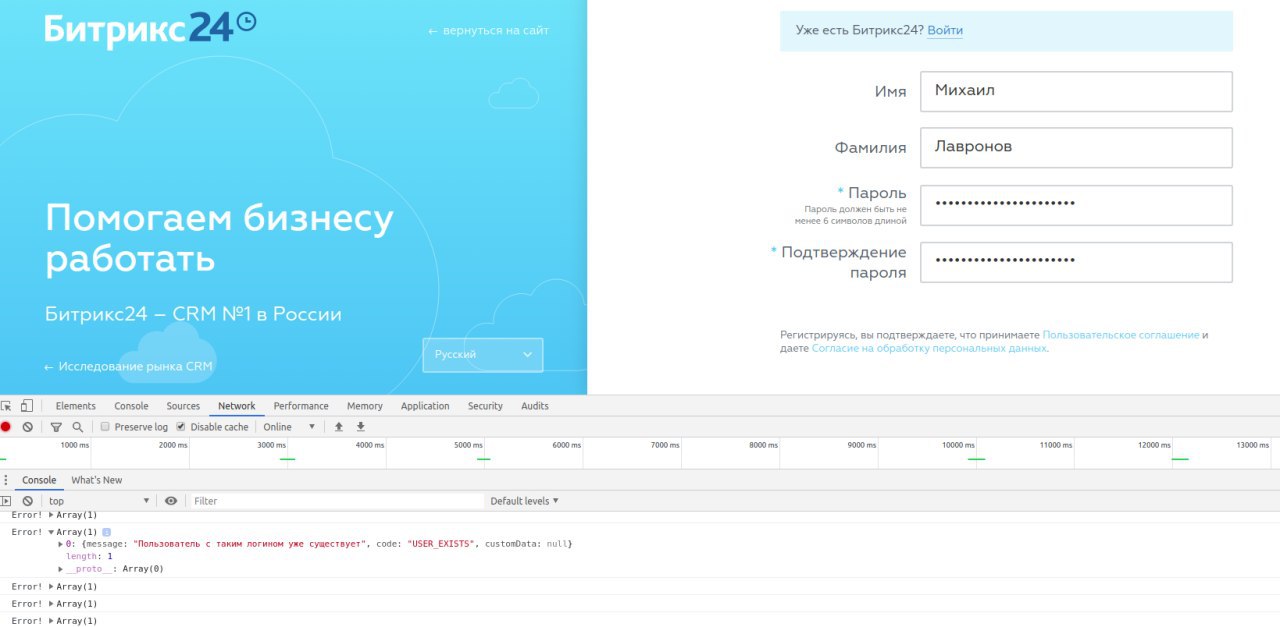This screenshot has height=627, width=1280.
Task: Expand the __proto__ Array(0) entry
Action: point(61,569)
